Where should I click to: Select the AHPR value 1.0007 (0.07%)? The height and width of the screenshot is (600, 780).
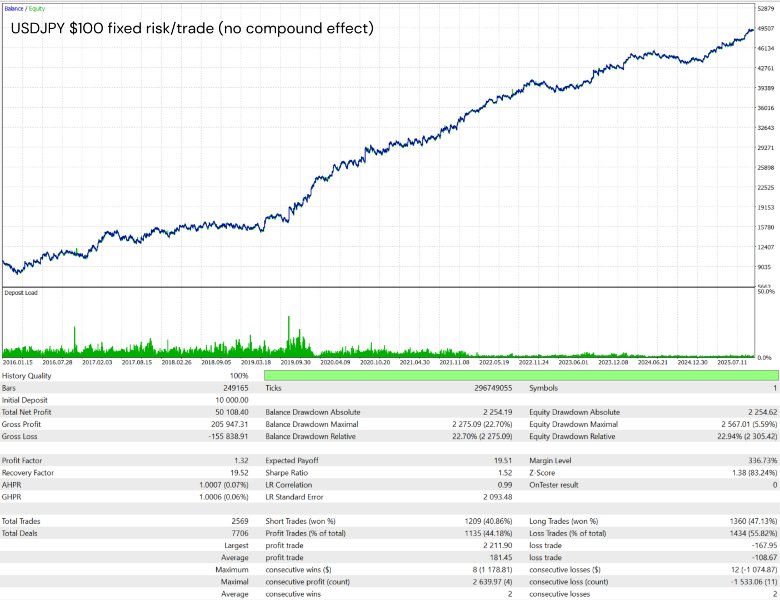point(224,485)
